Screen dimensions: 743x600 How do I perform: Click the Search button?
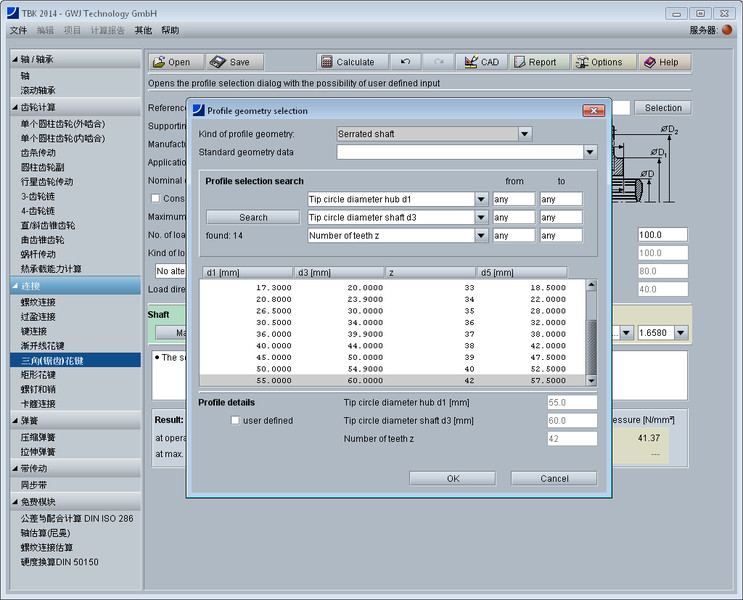point(253,217)
